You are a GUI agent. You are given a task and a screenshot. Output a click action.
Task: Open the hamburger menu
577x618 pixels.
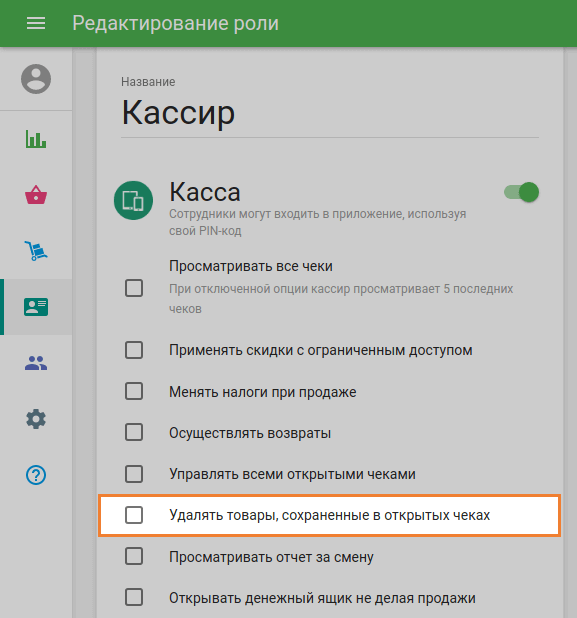click(x=36, y=24)
